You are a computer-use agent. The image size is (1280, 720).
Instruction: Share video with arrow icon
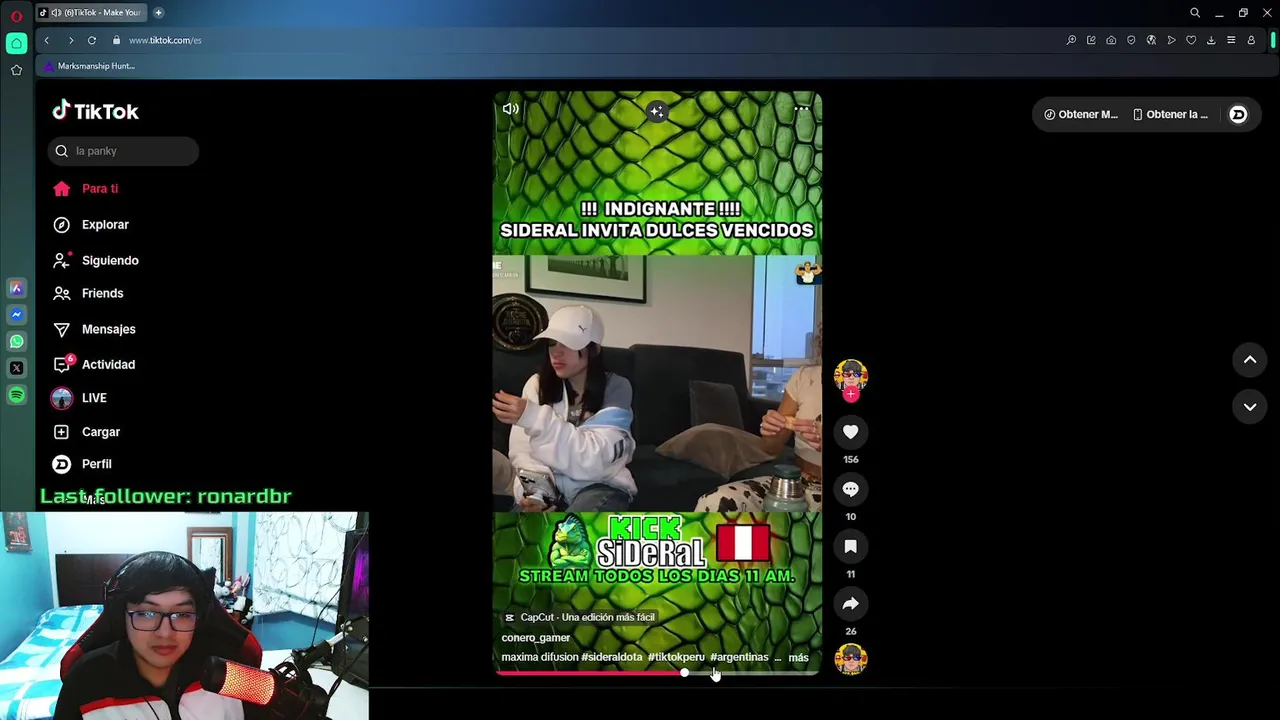(x=851, y=604)
